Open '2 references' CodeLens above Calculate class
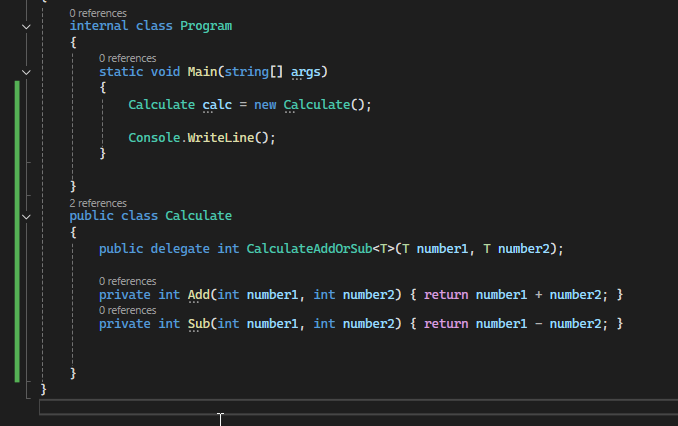 [98, 203]
